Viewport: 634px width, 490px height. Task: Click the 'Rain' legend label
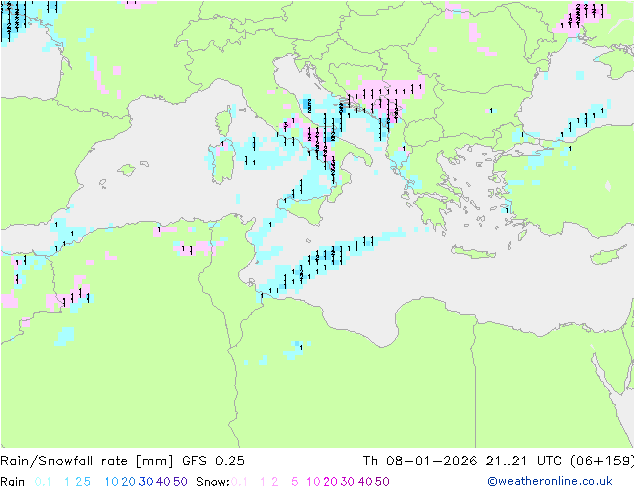tap(13, 482)
